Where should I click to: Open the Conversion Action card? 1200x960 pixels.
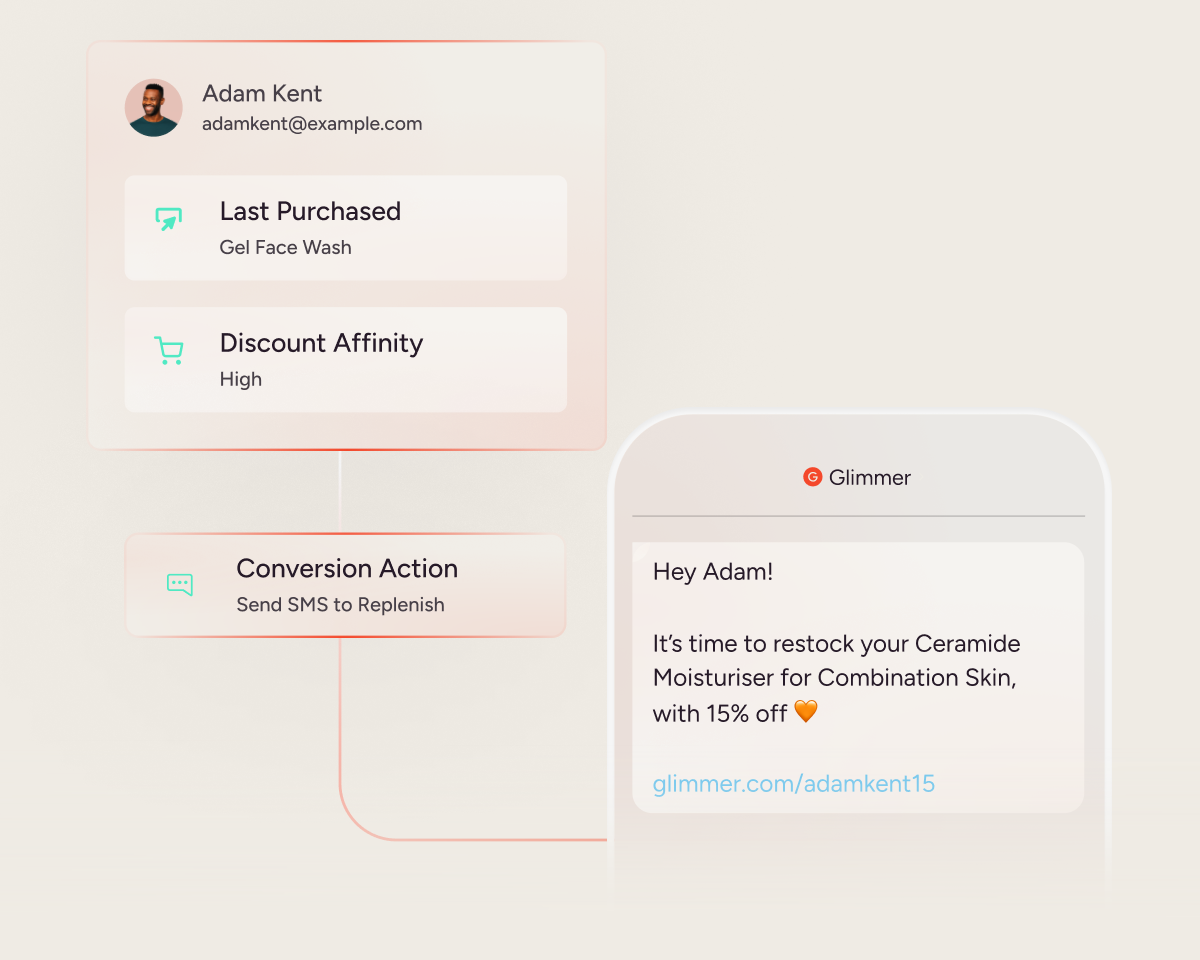click(346, 585)
